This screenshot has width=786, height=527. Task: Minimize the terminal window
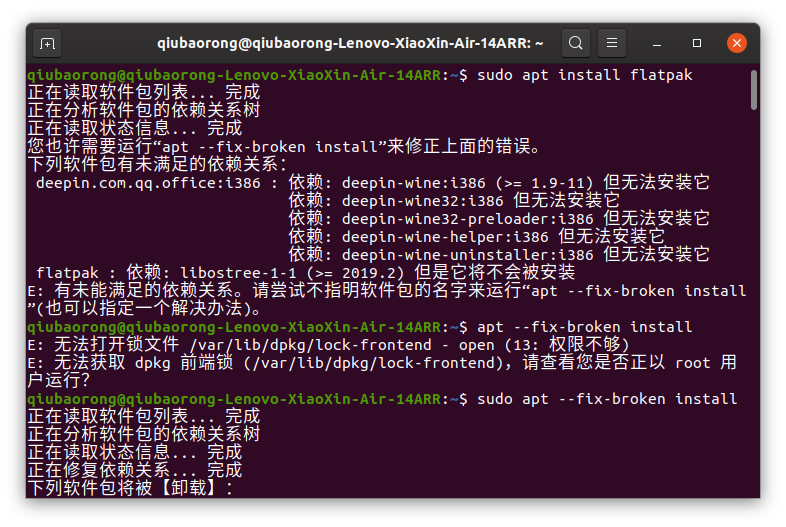tap(657, 44)
